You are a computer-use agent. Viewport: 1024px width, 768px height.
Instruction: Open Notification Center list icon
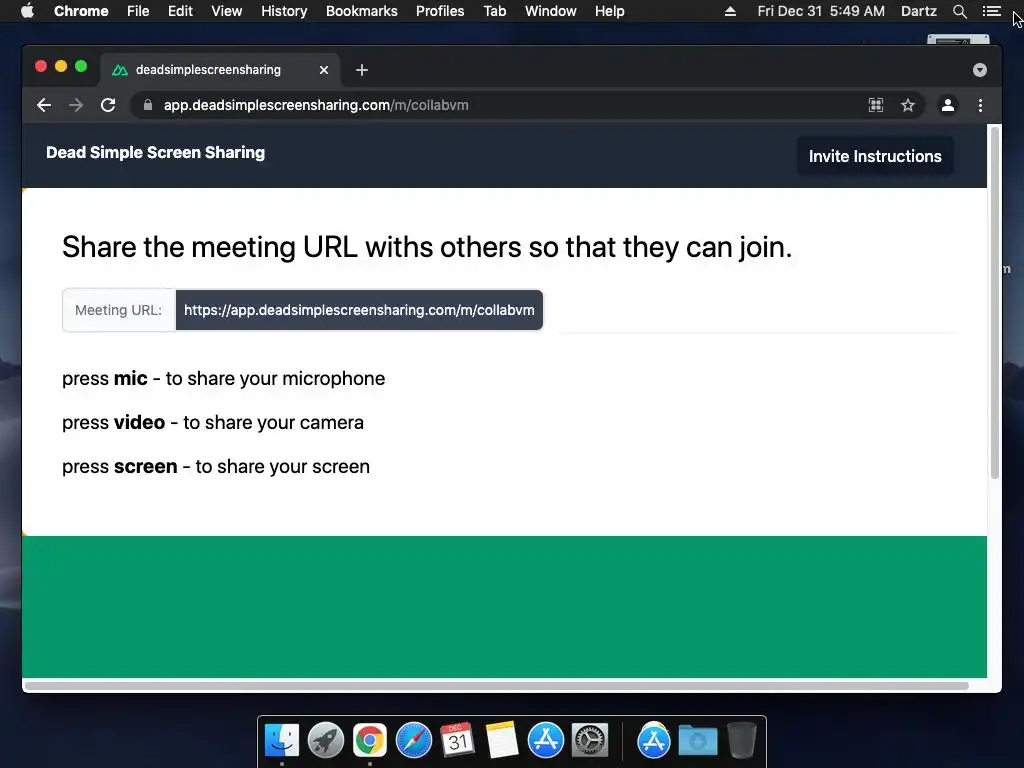991,11
